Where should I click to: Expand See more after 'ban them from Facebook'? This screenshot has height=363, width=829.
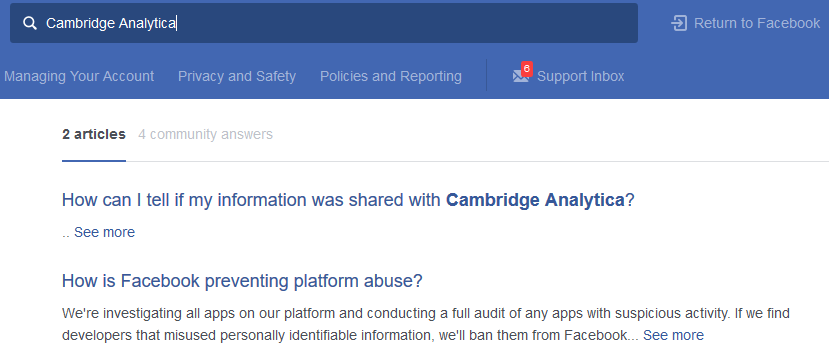(673, 335)
